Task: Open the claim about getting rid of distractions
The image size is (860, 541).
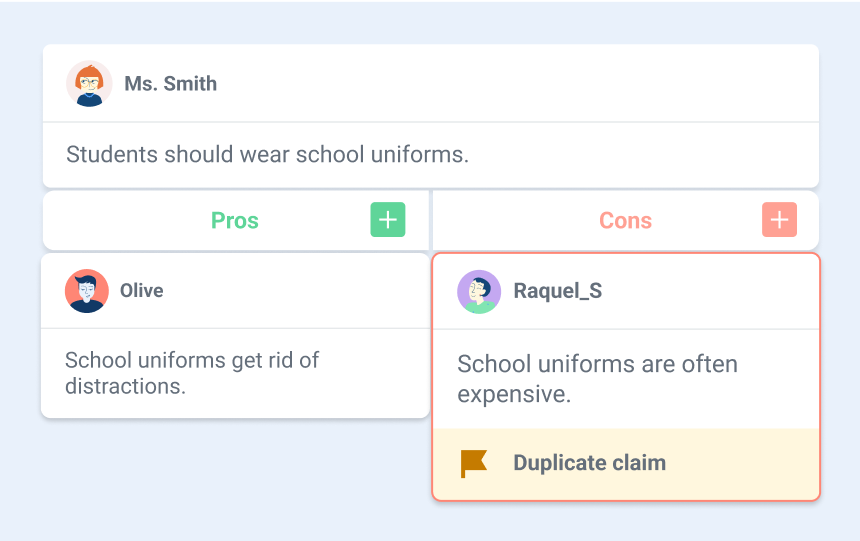Action: pyautogui.click(x=192, y=373)
